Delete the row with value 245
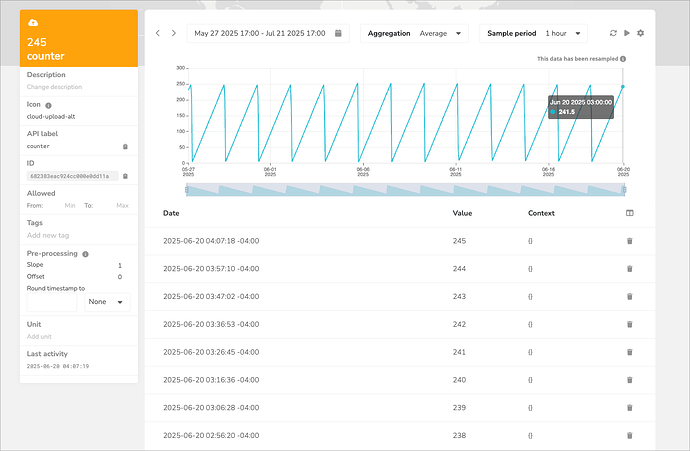Image resolution: width=690 pixels, height=451 pixels. [x=630, y=241]
